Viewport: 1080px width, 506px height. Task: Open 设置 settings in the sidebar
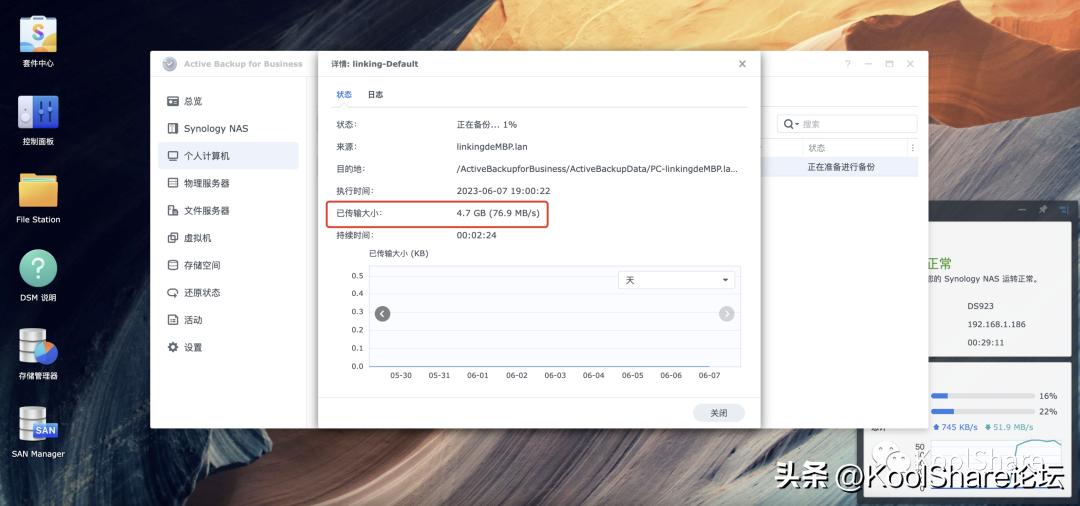[228, 347]
